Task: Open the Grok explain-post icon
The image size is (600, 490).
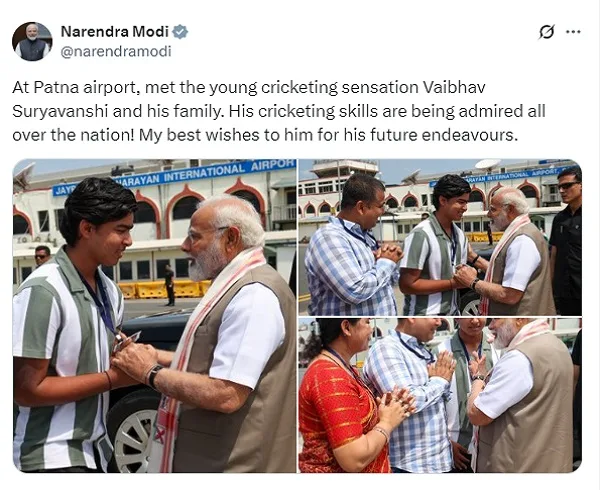Action: click(546, 32)
